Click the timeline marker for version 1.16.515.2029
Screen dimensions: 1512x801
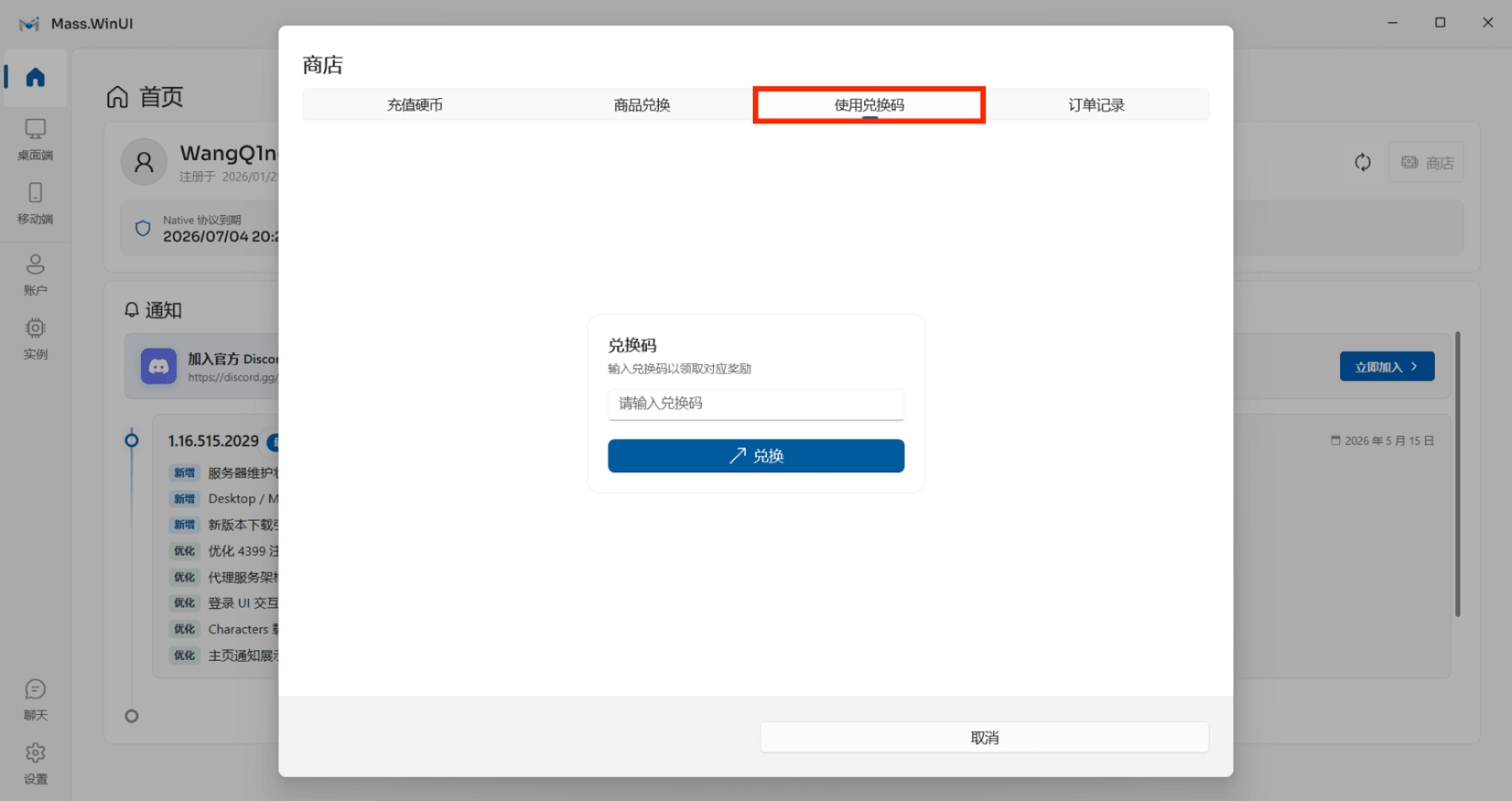(x=132, y=440)
